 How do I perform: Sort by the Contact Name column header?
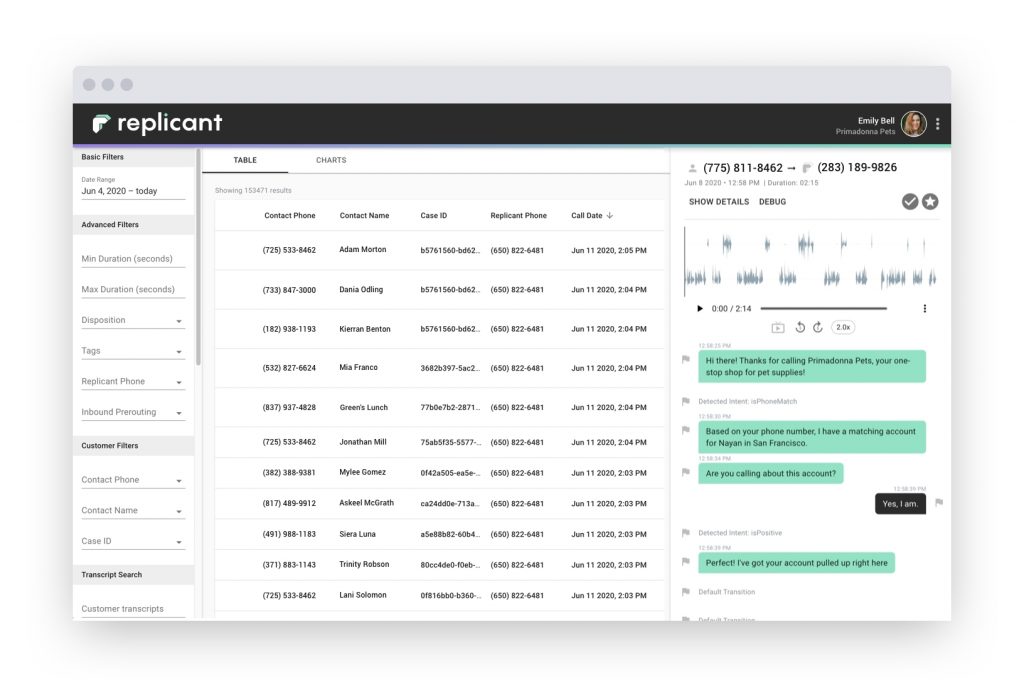tap(364, 216)
